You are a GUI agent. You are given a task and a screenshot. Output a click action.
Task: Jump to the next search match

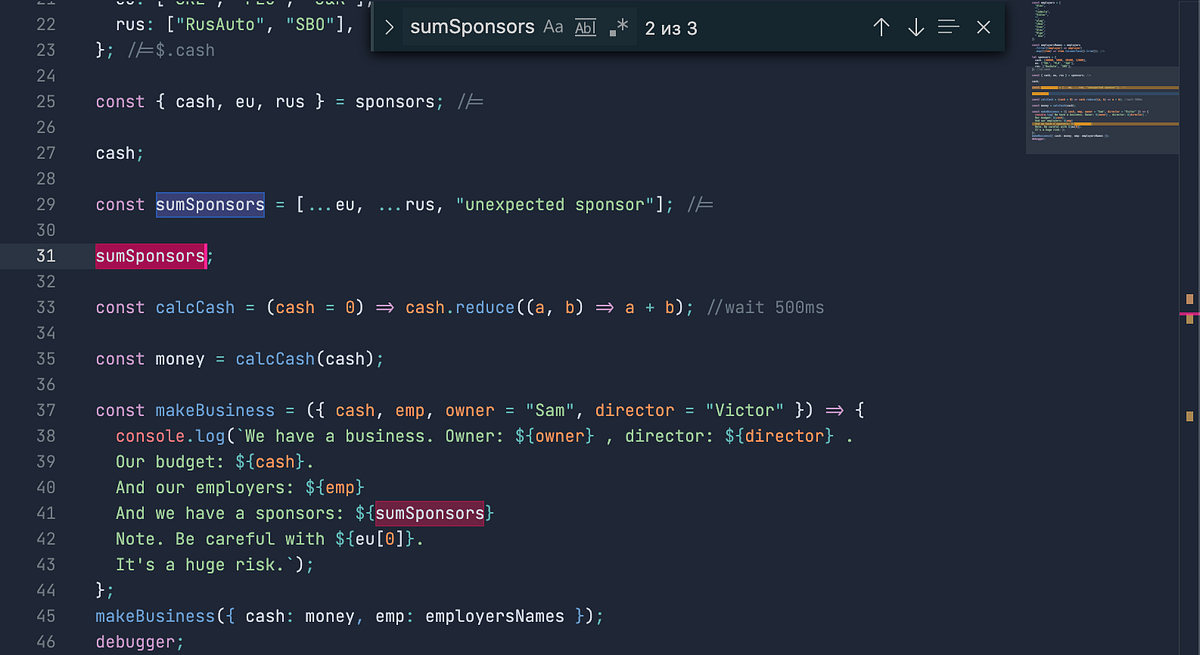click(915, 27)
